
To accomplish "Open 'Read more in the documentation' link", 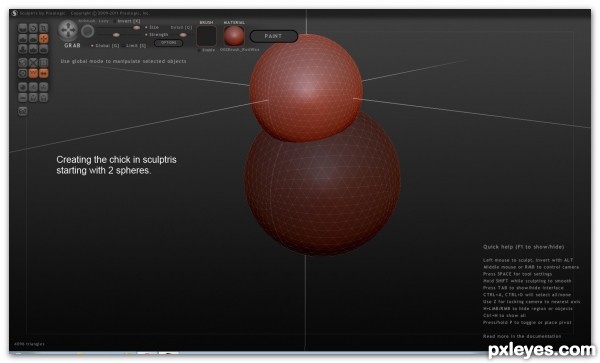I will (x=522, y=336).
